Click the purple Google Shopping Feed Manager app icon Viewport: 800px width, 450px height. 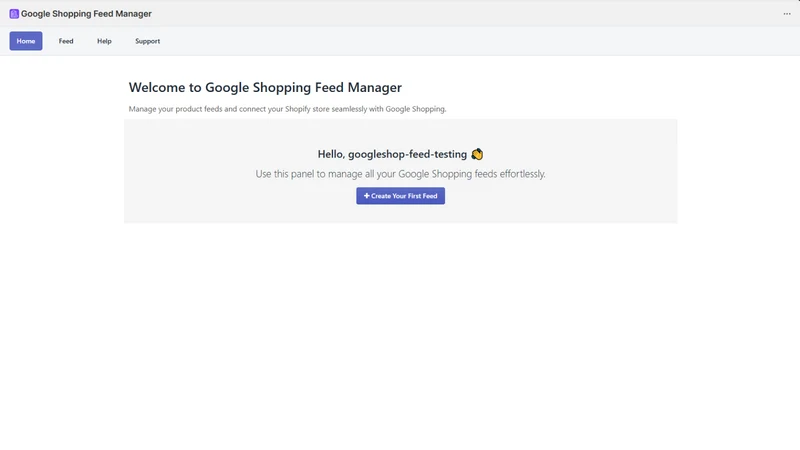[x=14, y=14]
